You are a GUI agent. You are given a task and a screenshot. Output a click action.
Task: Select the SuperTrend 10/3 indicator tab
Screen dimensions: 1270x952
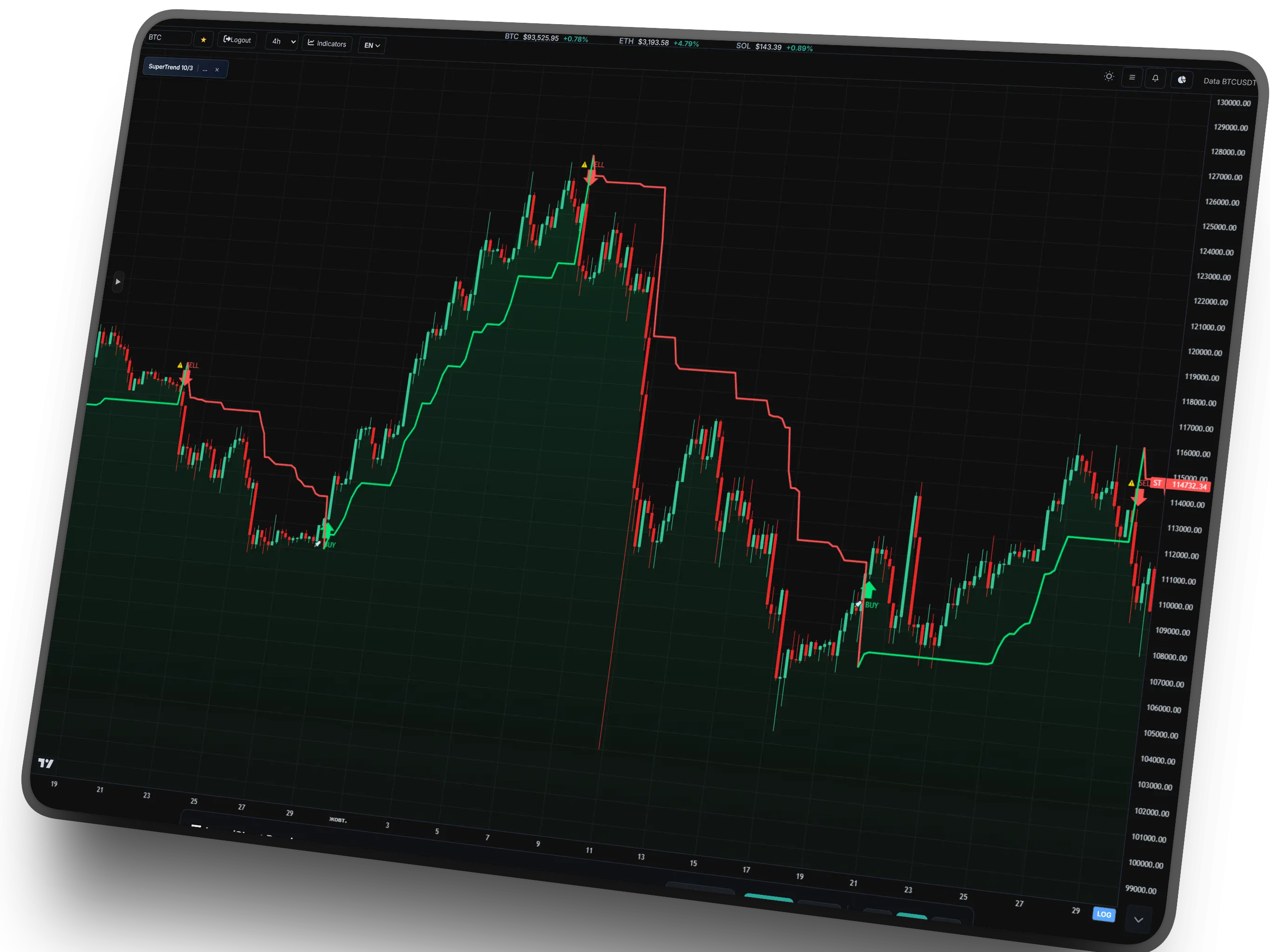click(171, 67)
